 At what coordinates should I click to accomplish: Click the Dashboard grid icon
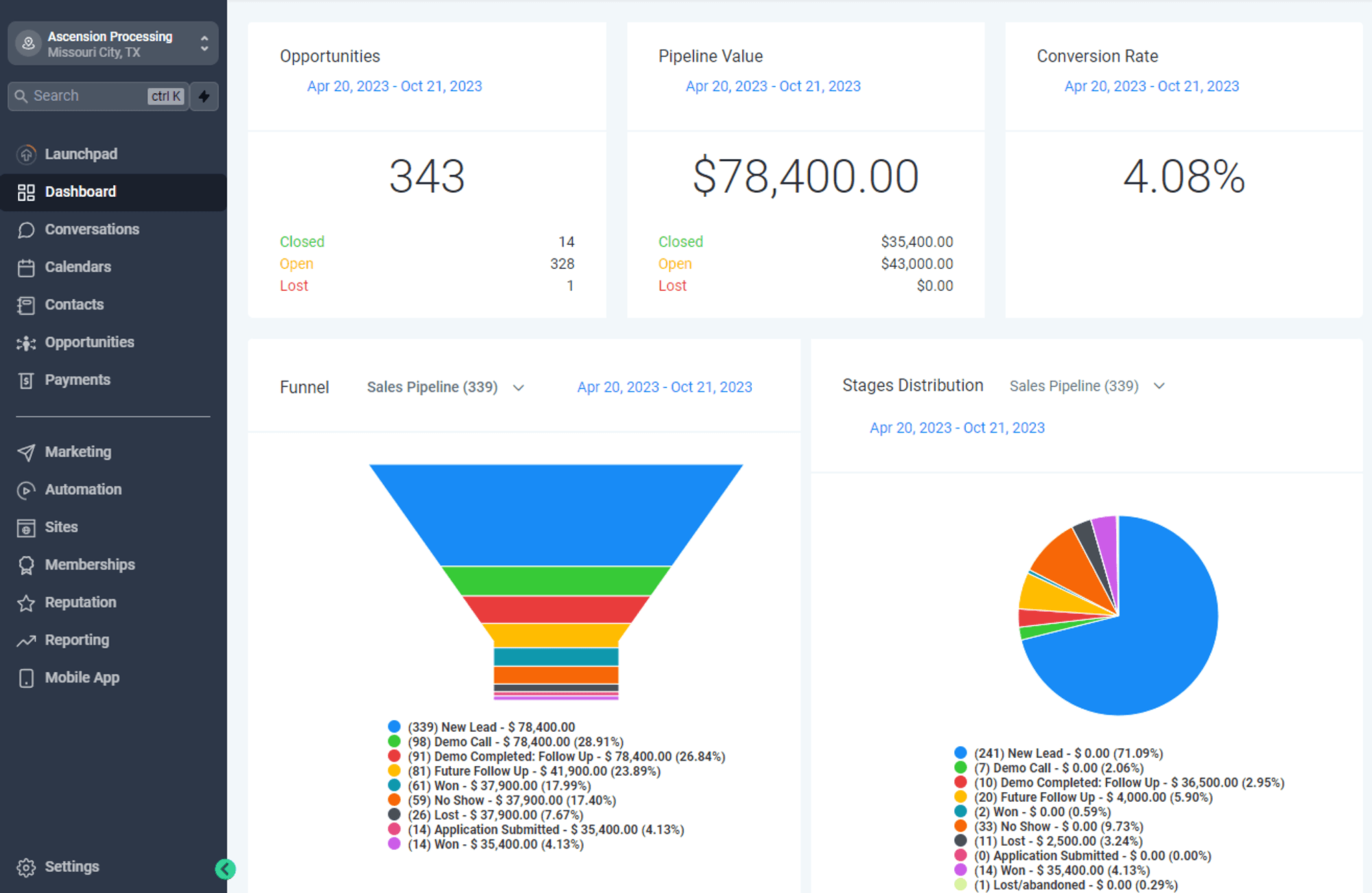click(x=26, y=192)
